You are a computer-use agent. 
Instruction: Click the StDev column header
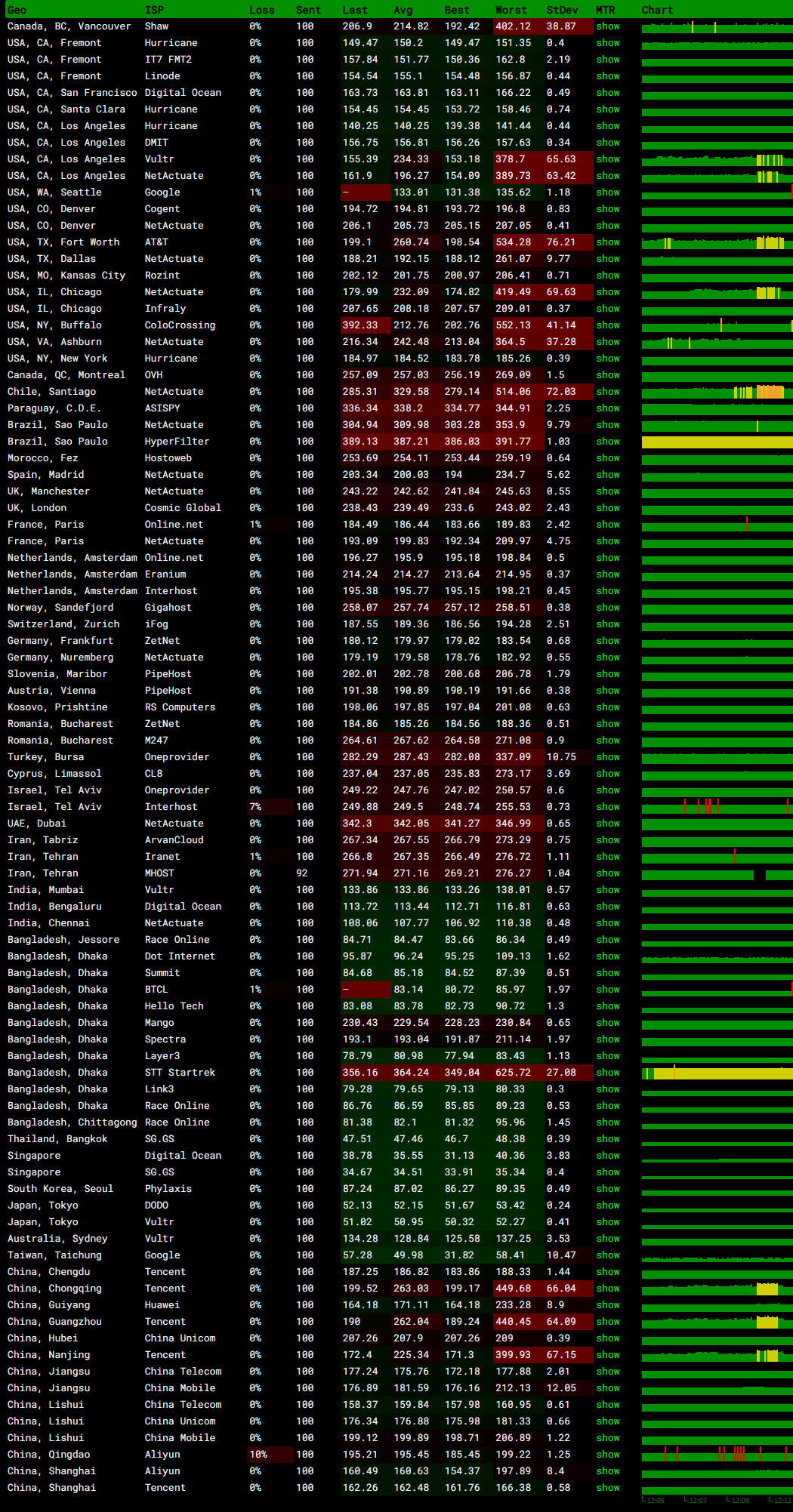(x=562, y=10)
